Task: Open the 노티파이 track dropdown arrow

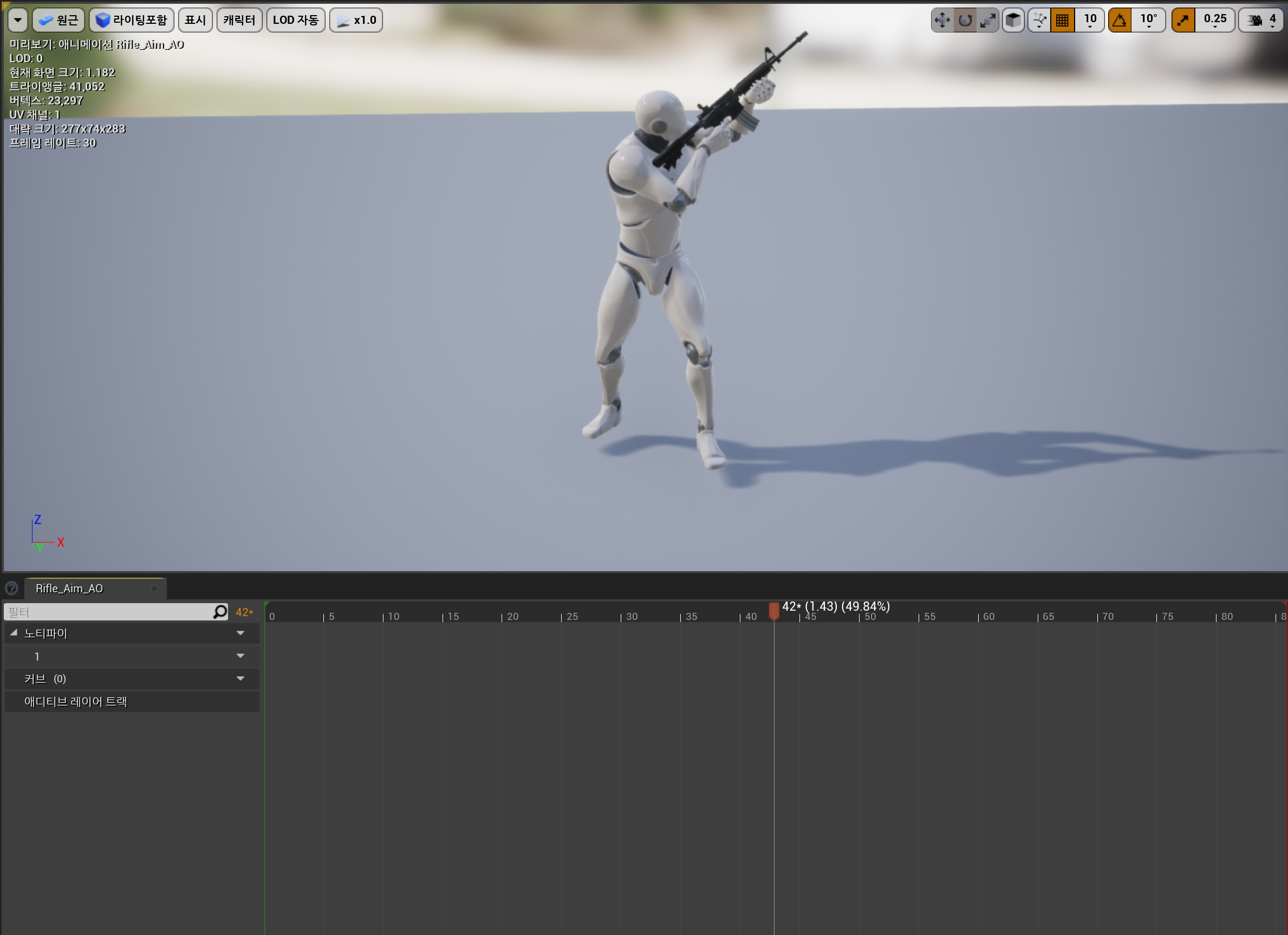Action: click(x=240, y=633)
